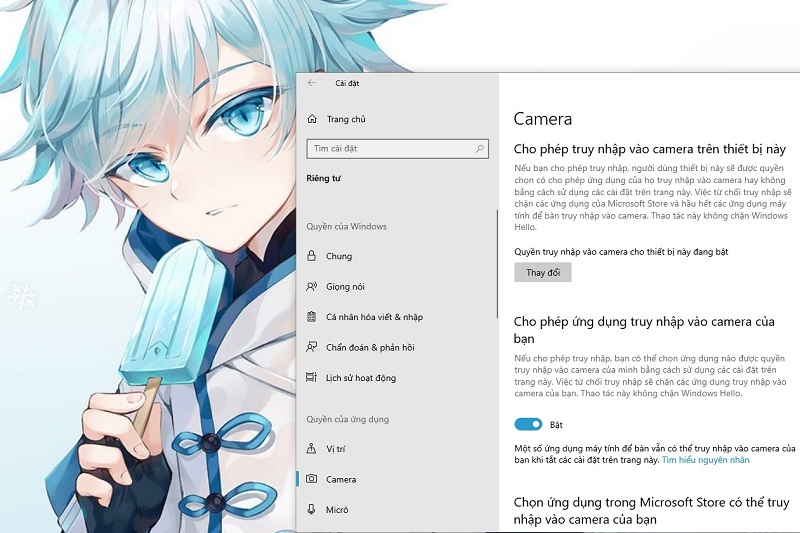Click 'Chọn ứng dụng trong Microsoft Store' heading
The height and width of the screenshot is (533, 800).
pos(652,511)
